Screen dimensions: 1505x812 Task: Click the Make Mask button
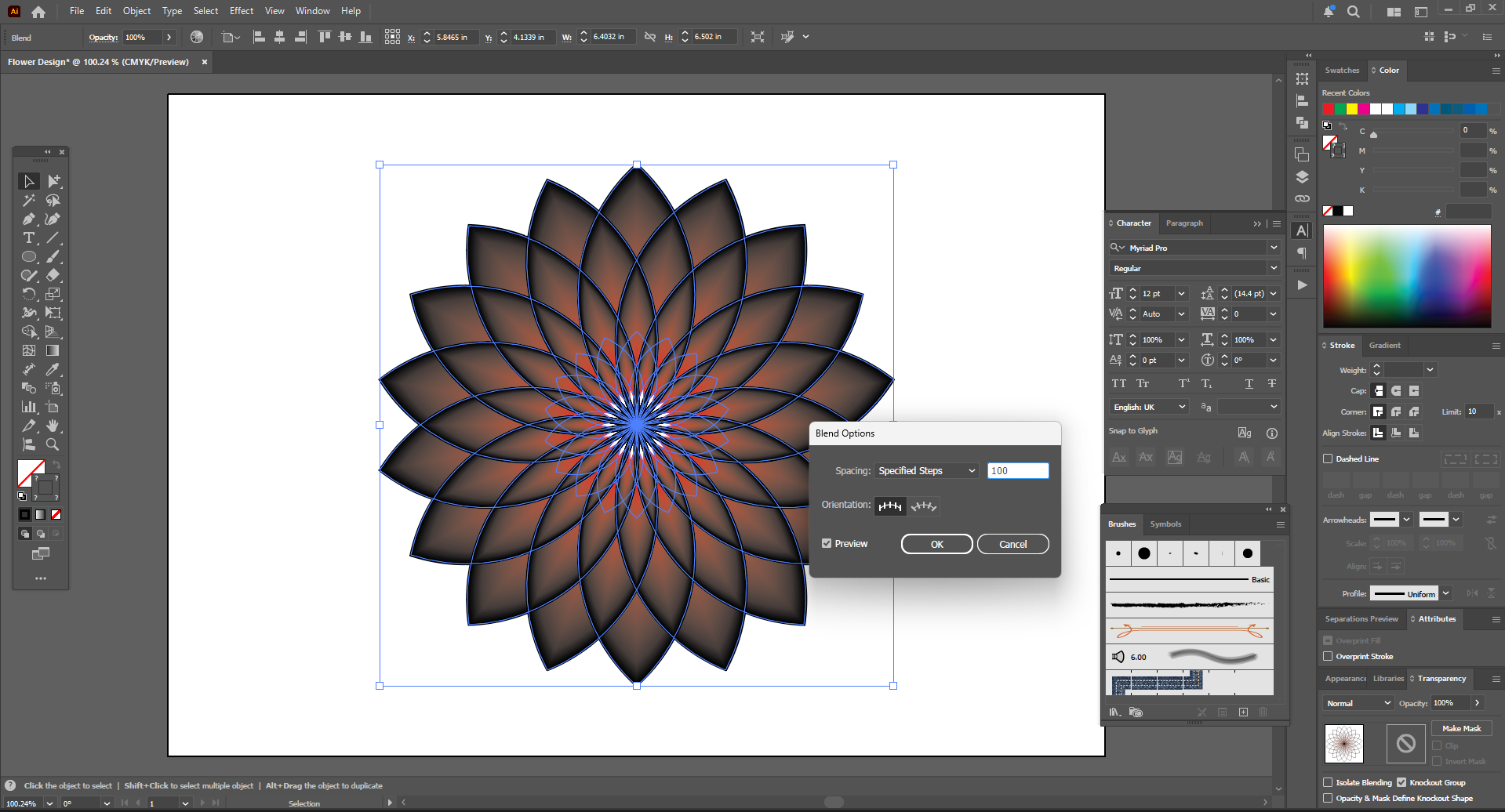1461,729
